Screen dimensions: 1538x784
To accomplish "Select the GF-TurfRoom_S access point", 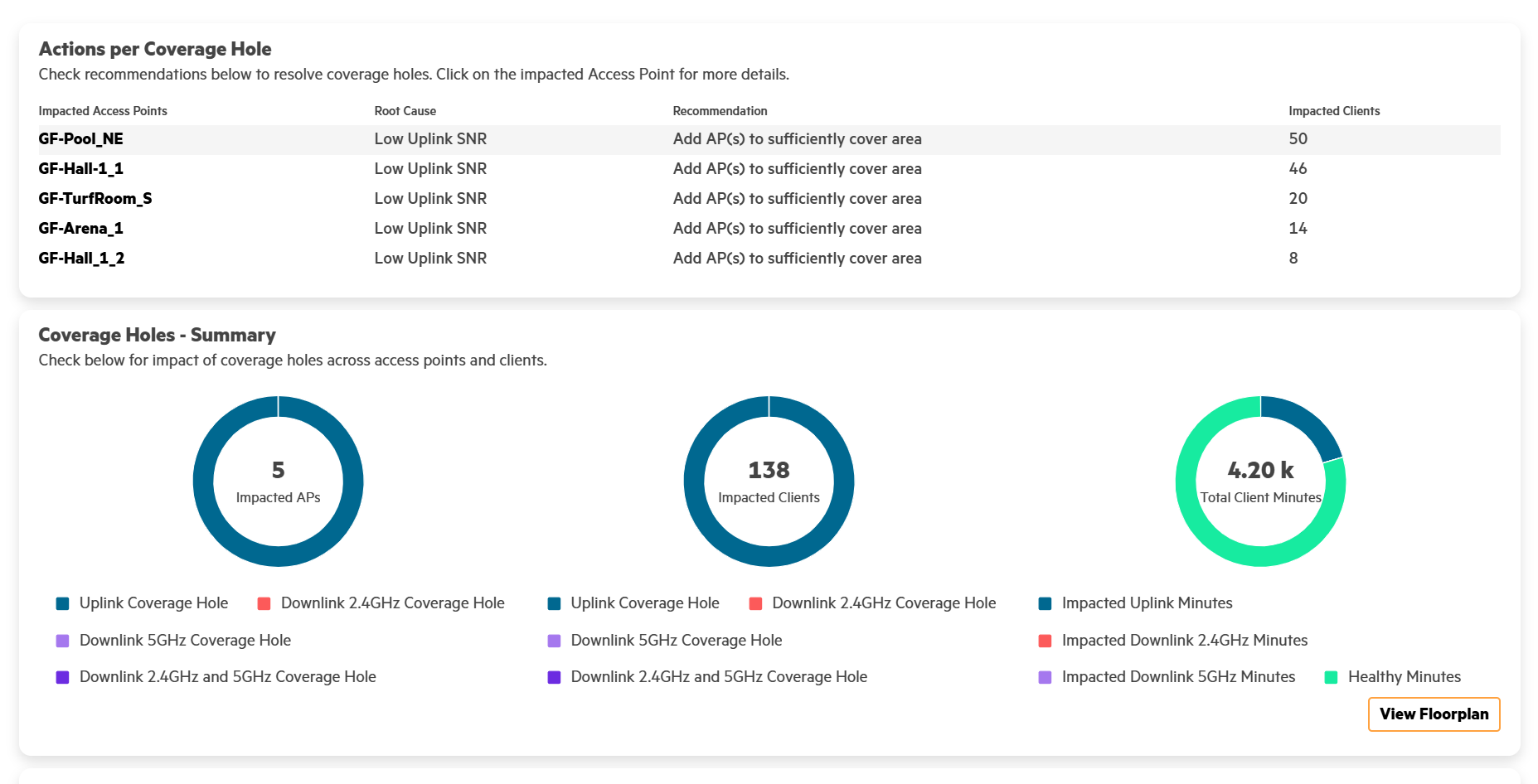I will pos(95,199).
